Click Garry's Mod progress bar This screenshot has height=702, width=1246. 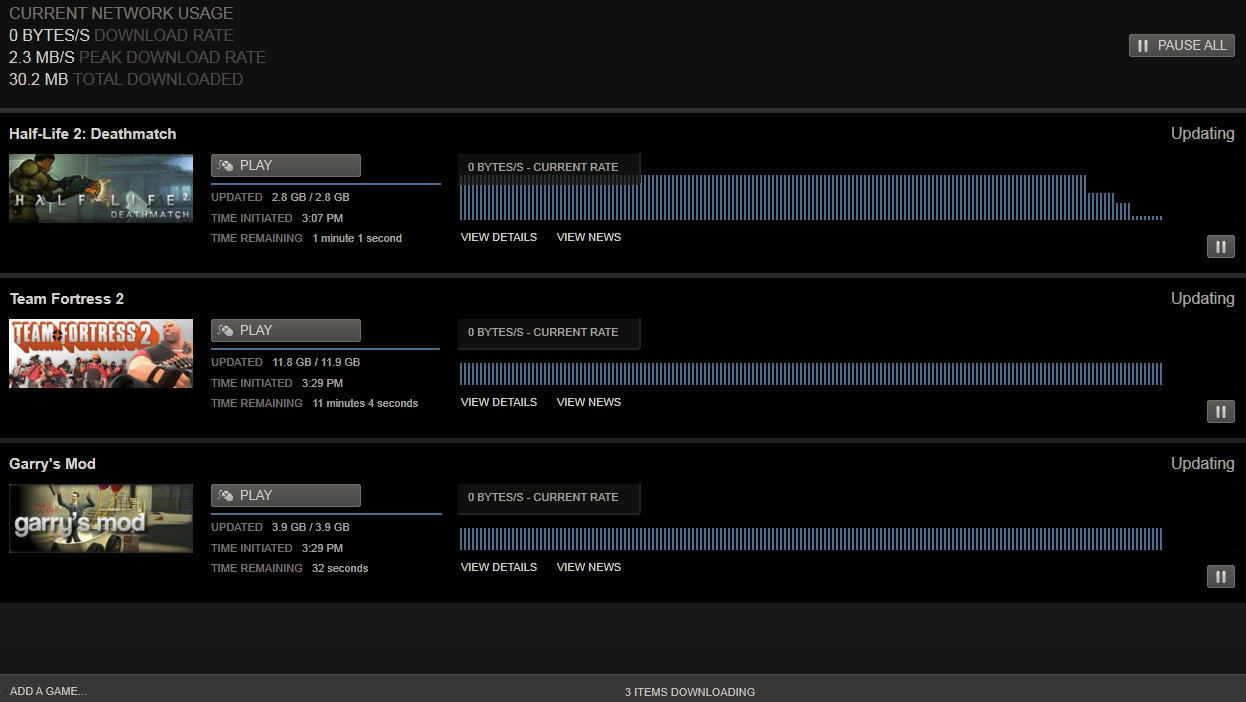point(326,514)
